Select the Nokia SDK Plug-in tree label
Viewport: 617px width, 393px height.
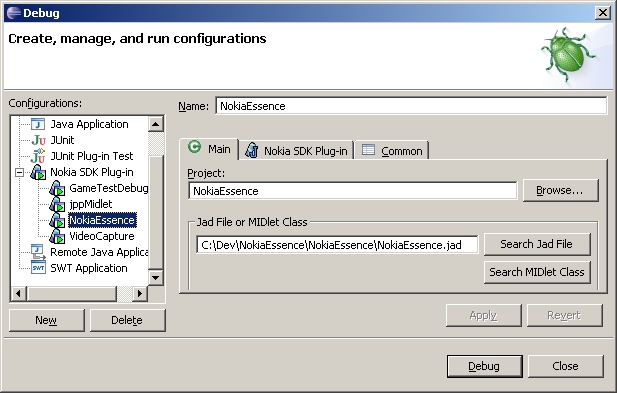(x=92, y=172)
